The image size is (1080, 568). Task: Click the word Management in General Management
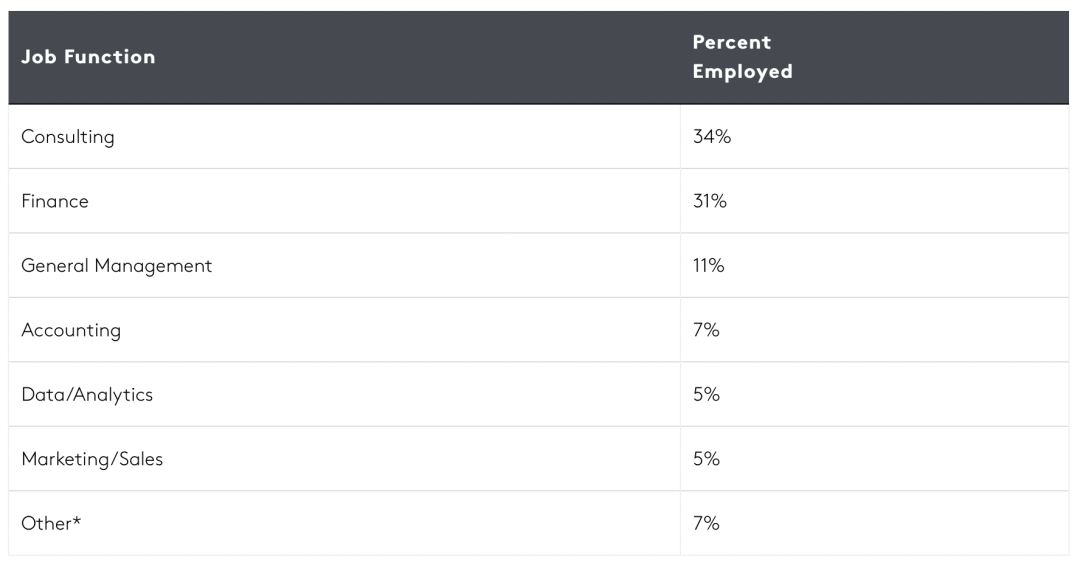click(x=154, y=266)
